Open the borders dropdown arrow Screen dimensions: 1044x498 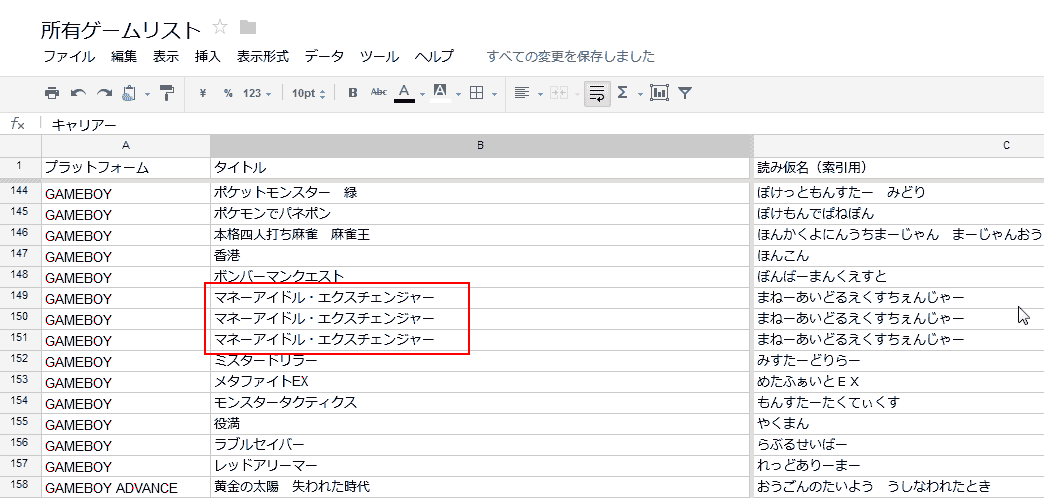coord(494,95)
